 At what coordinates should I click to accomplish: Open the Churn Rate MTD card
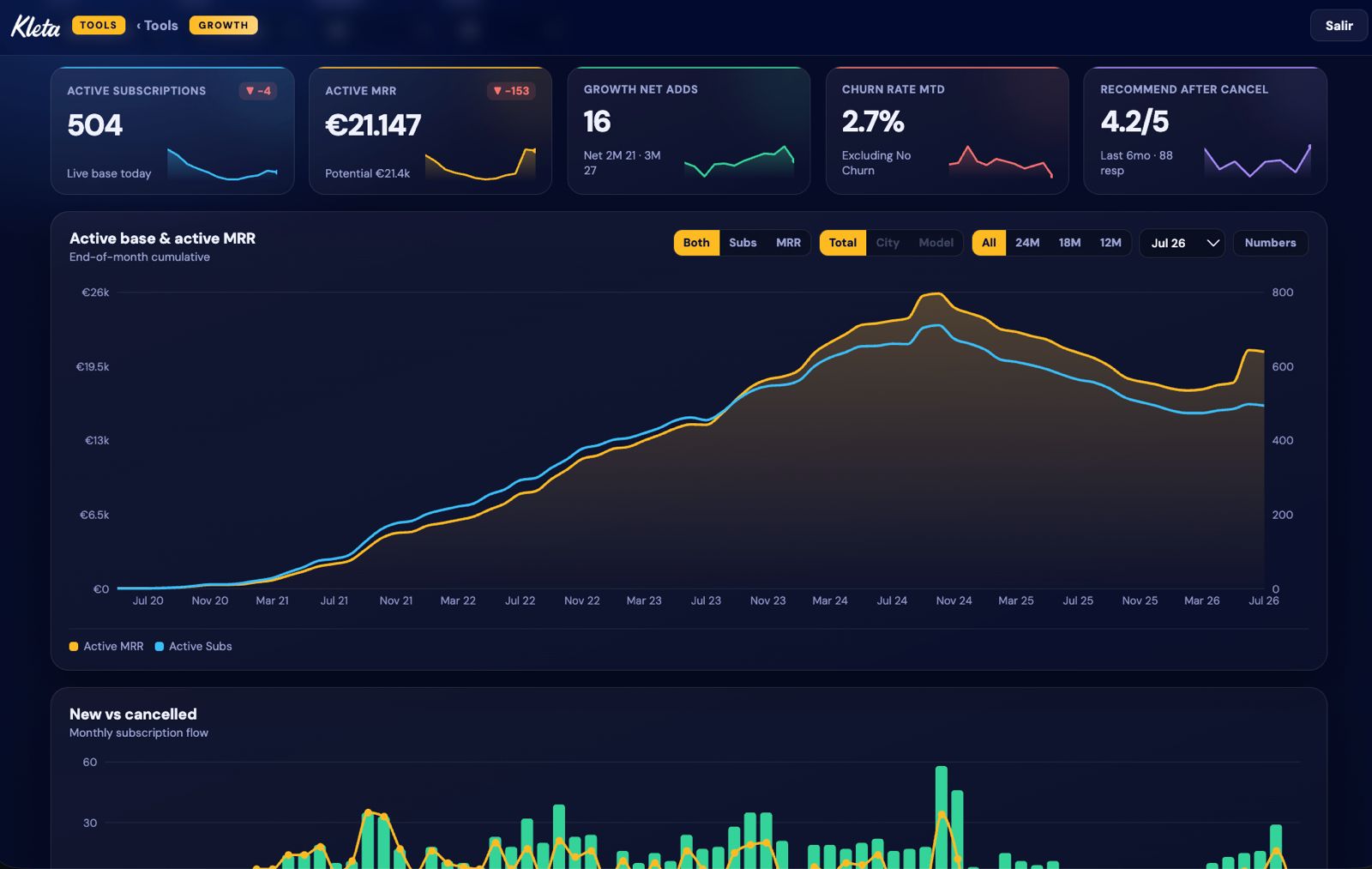[948, 130]
